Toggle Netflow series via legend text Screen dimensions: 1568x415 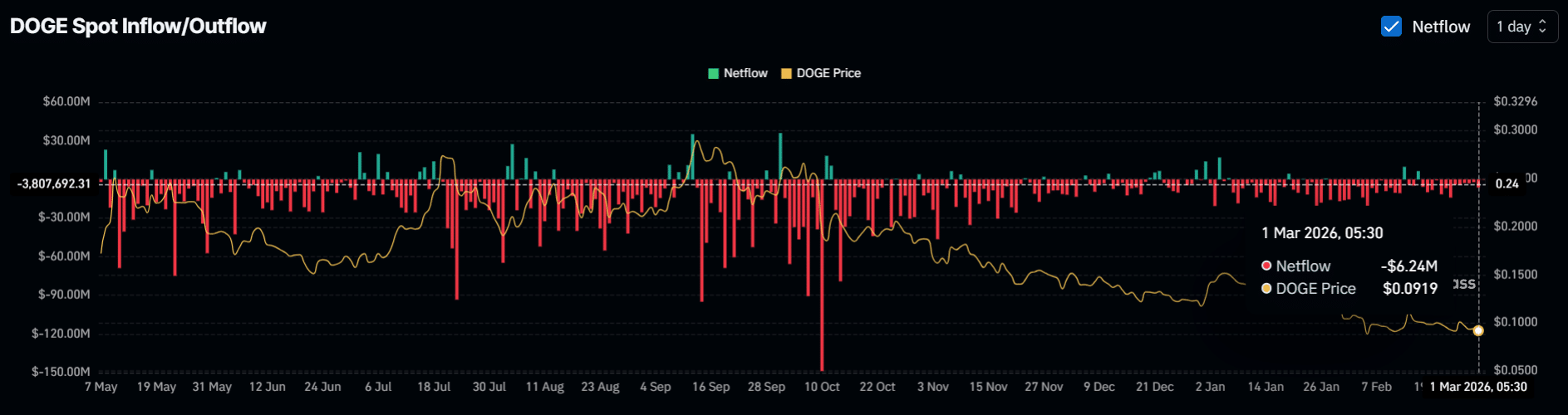click(745, 73)
